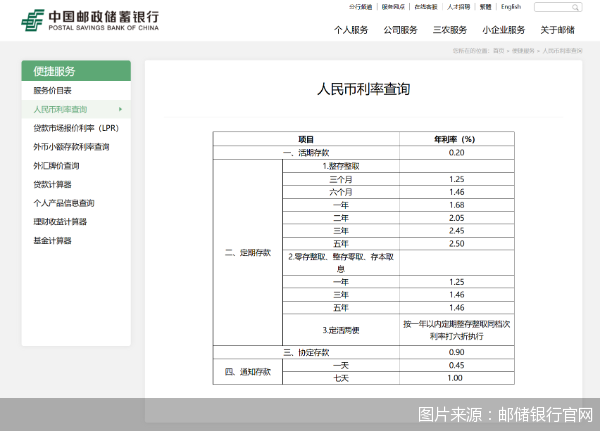Switch to the English site version
This screenshot has width=600, height=431.
coord(511,7)
